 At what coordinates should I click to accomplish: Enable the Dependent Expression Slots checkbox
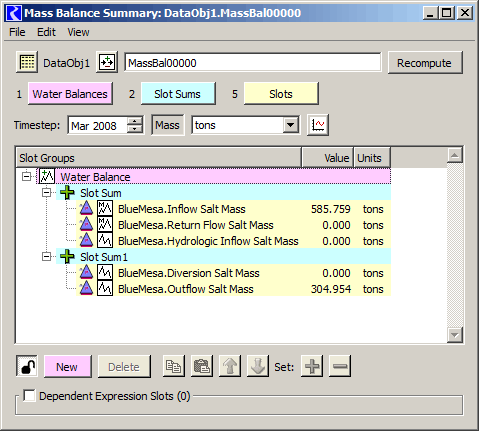coord(29,396)
